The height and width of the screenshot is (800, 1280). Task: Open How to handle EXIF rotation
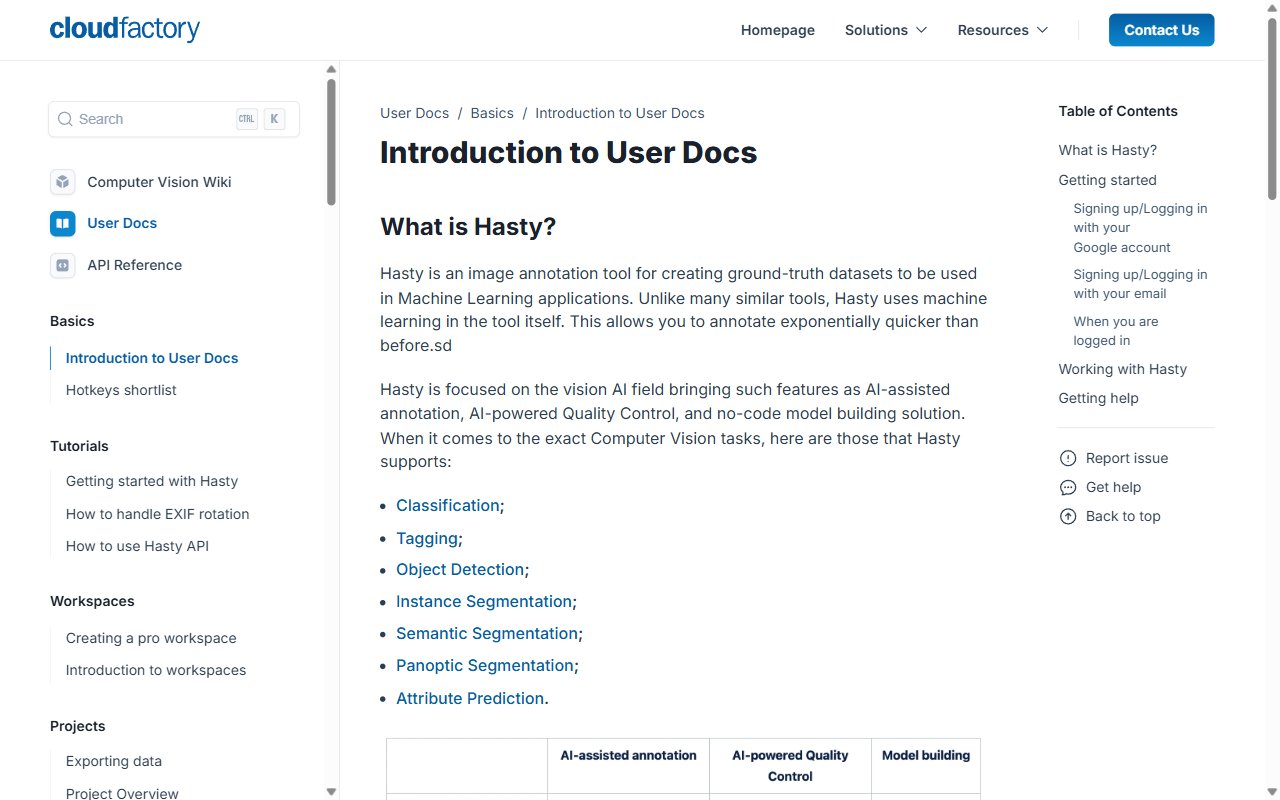(158, 514)
